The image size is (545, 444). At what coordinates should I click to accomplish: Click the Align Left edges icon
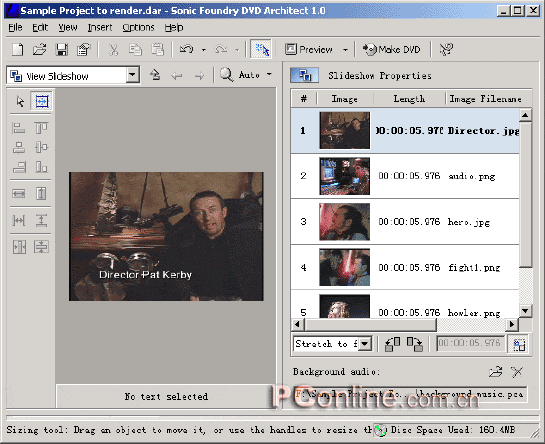pyautogui.click(x=19, y=128)
